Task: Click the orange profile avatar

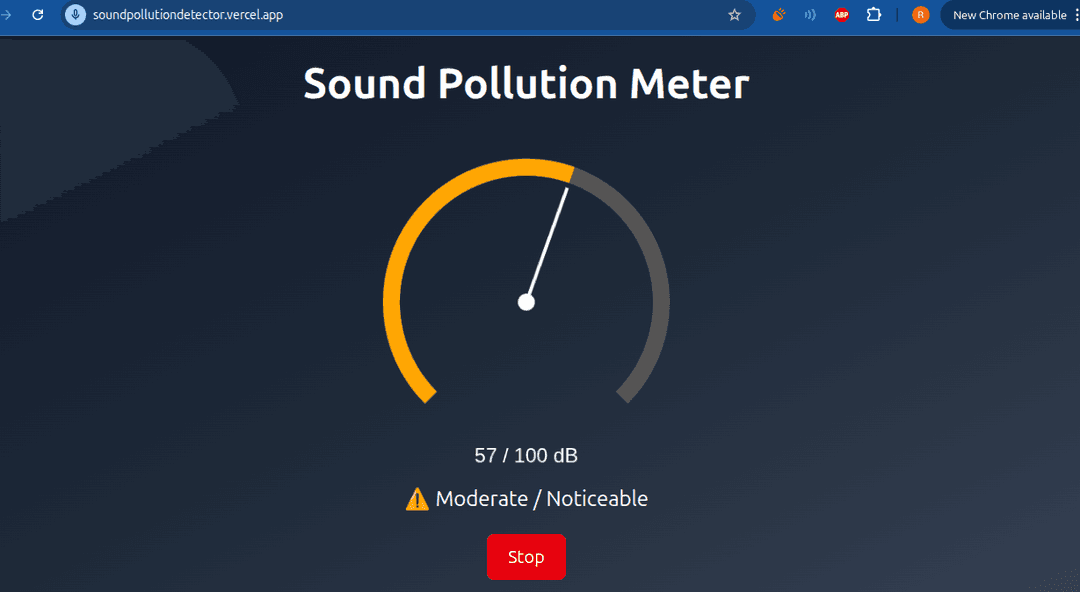Action: point(920,15)
